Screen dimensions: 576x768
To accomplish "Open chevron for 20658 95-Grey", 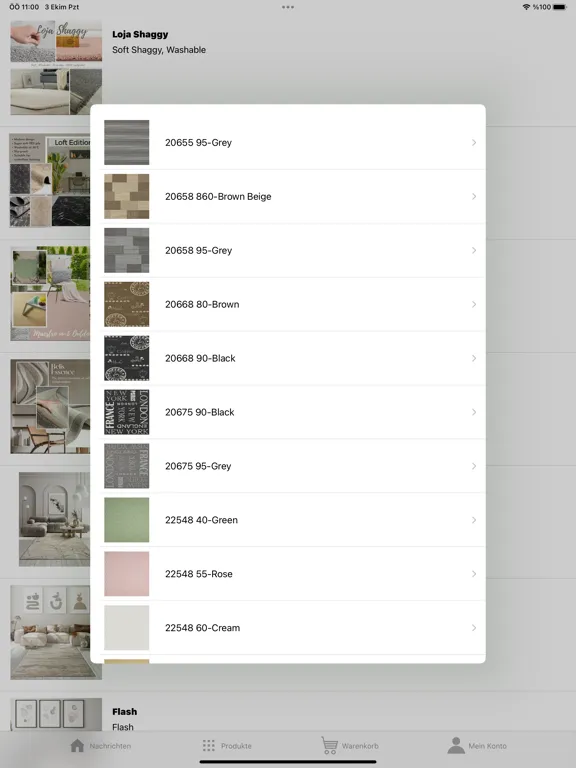I will [x=474, y=250].
